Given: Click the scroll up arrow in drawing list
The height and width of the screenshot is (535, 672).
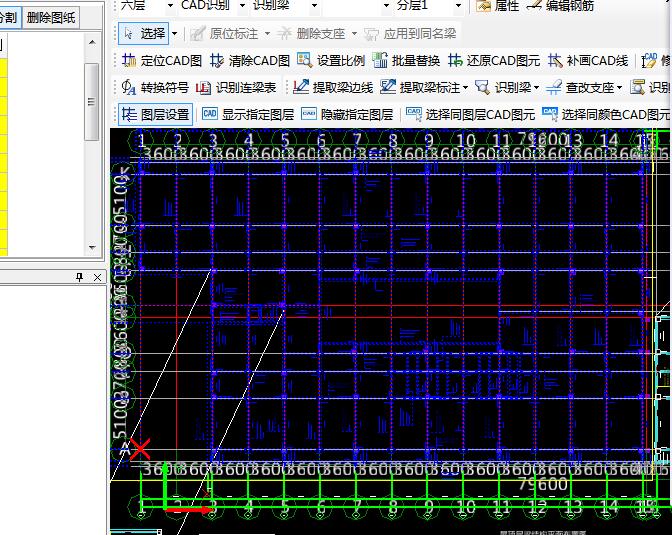Looking at the screenshot, I should click(92, 42).
